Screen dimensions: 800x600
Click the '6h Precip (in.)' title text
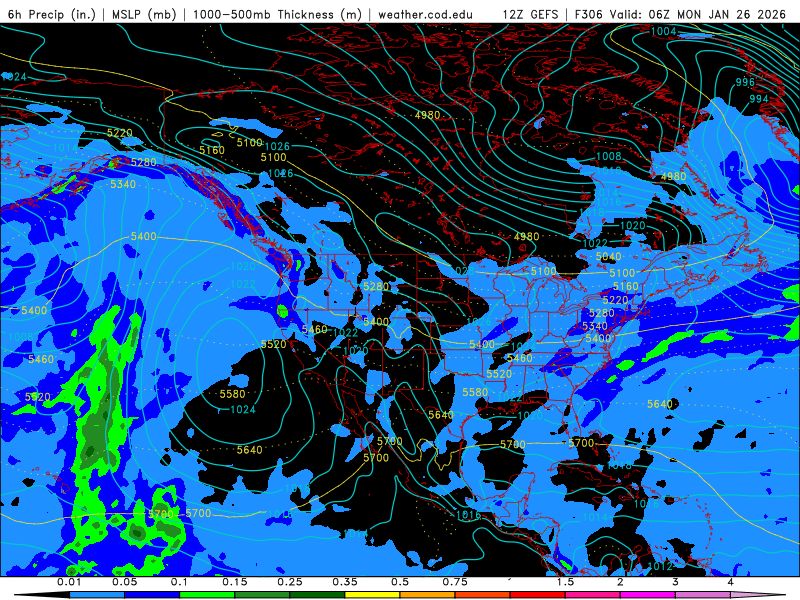coord(52,14)
